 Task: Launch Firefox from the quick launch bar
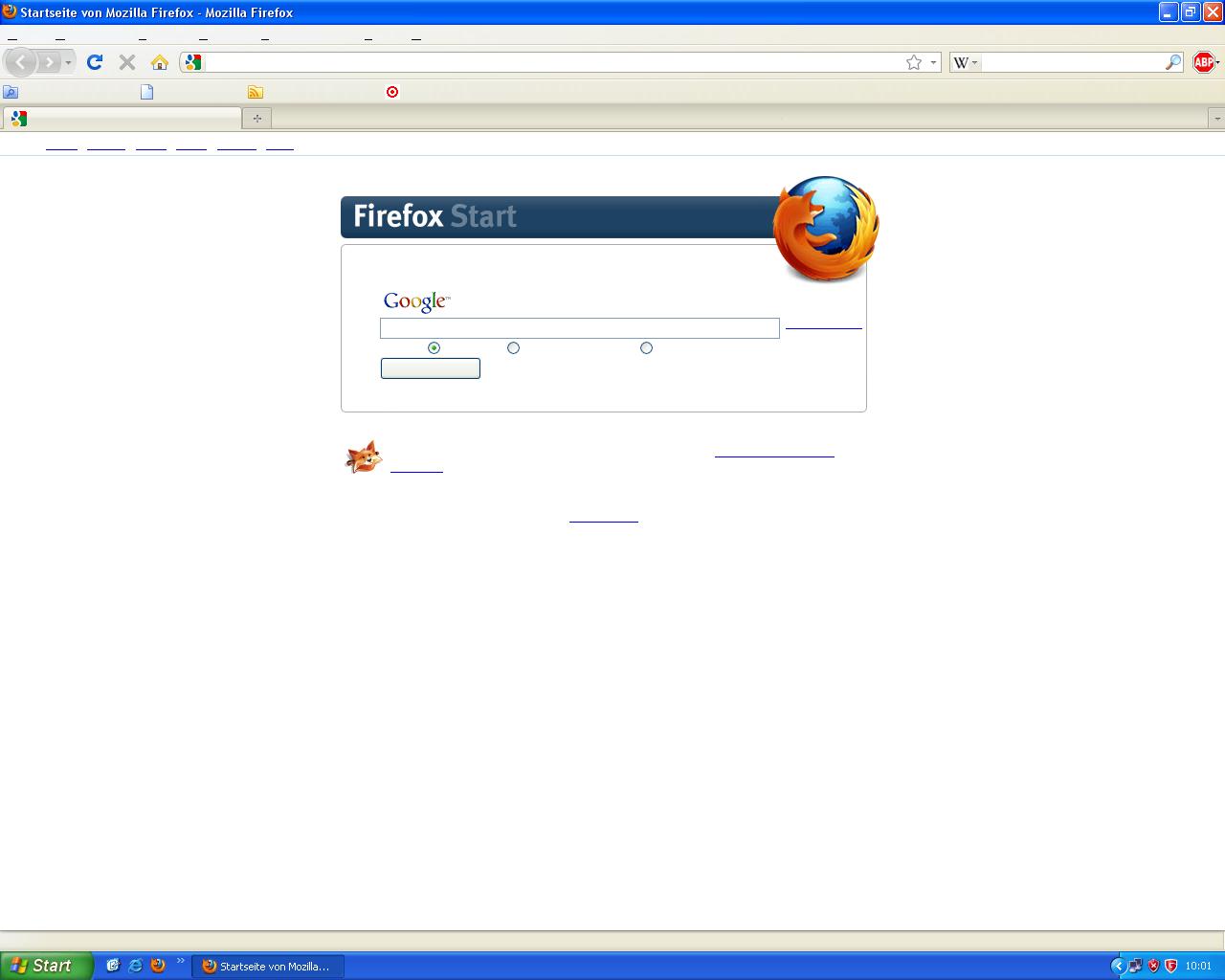tap(158, 966)
